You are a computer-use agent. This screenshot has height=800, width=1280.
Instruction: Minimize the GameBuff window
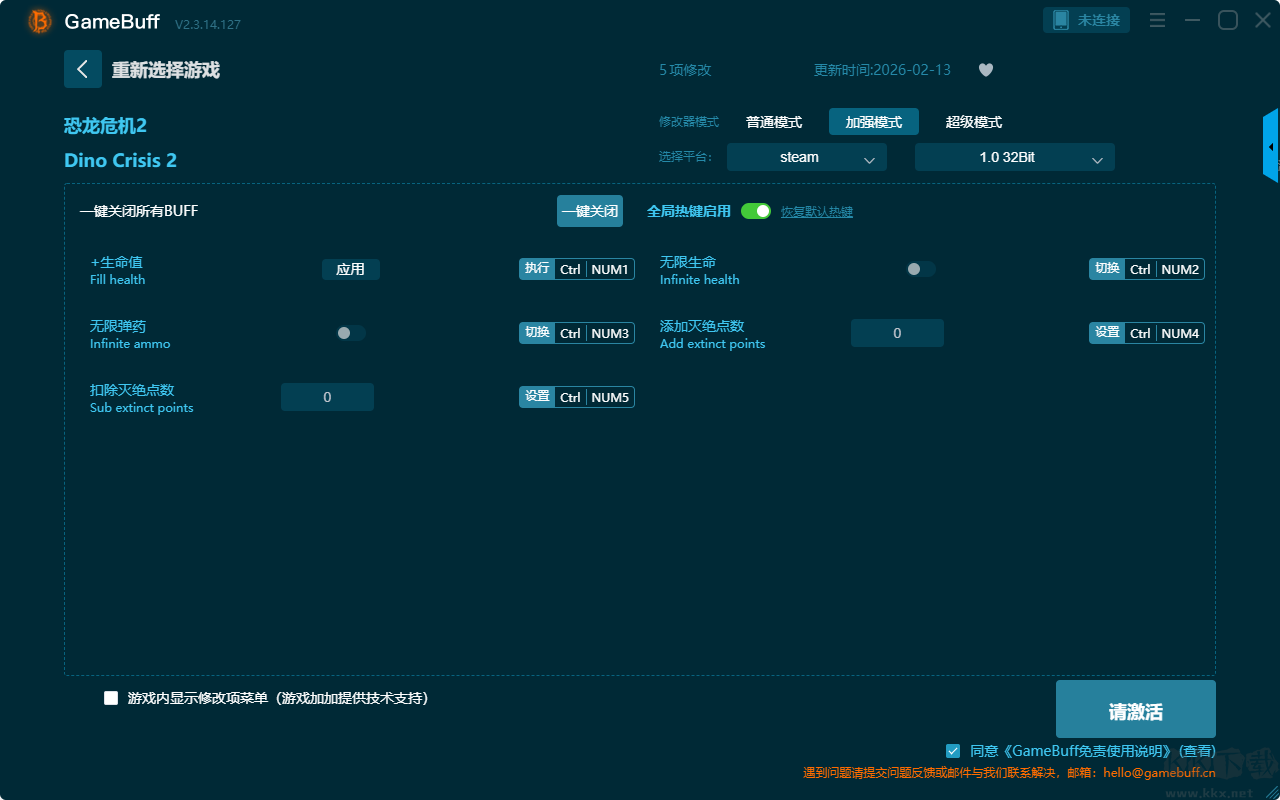pos(1192,21)
